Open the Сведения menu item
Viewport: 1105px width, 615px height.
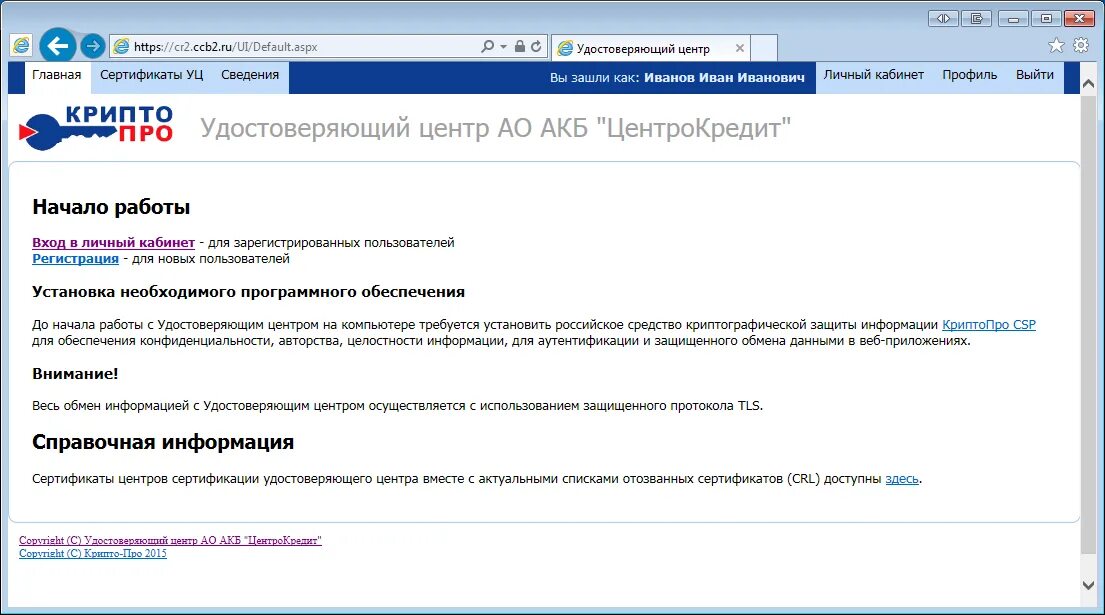tap(250, 75)
